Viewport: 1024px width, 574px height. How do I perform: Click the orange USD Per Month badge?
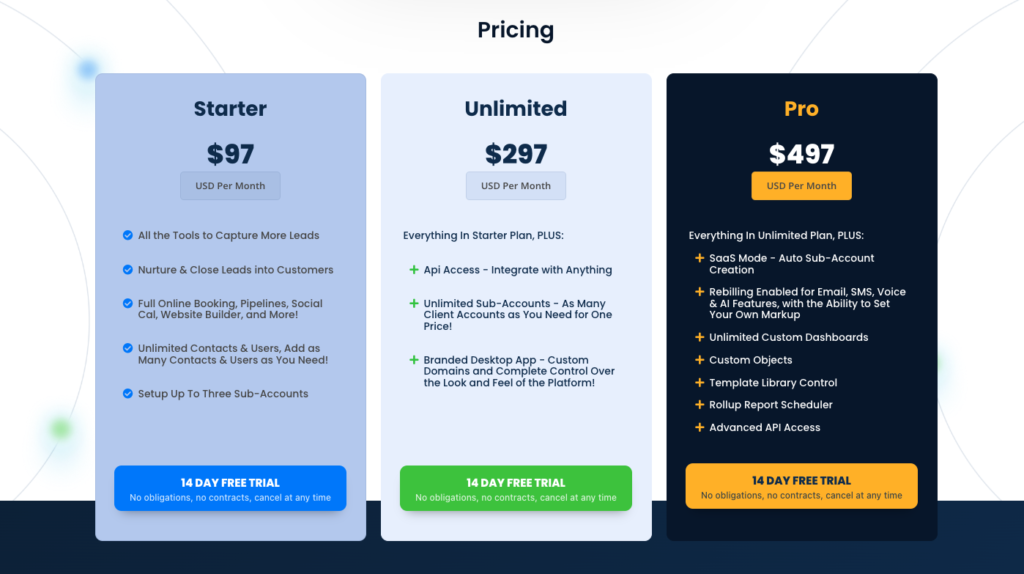tap(801, 185)
